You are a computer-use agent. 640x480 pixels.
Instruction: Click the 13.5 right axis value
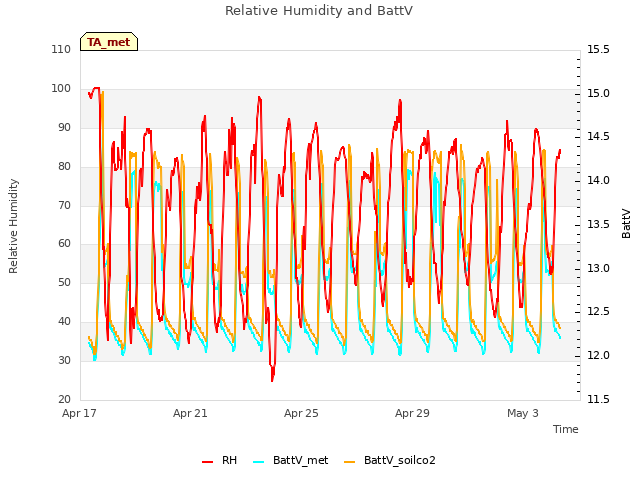[598, 224]
